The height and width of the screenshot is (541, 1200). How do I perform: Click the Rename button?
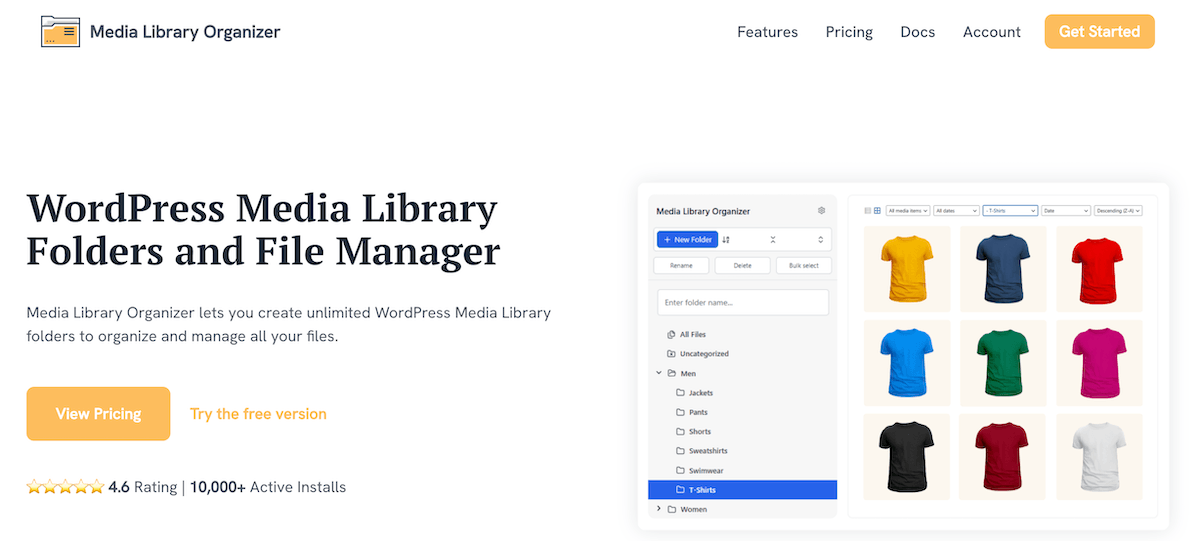[681, 265]
